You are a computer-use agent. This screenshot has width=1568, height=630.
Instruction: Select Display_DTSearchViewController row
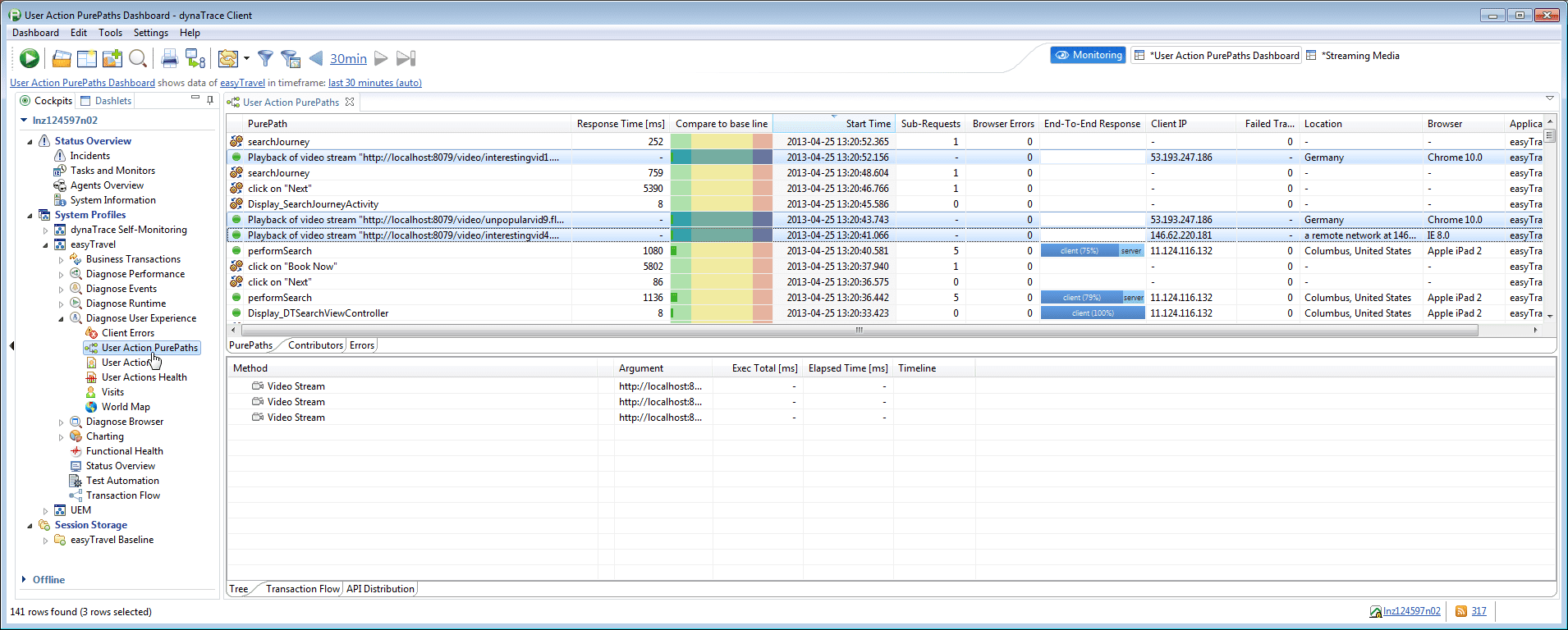(885, 313)
